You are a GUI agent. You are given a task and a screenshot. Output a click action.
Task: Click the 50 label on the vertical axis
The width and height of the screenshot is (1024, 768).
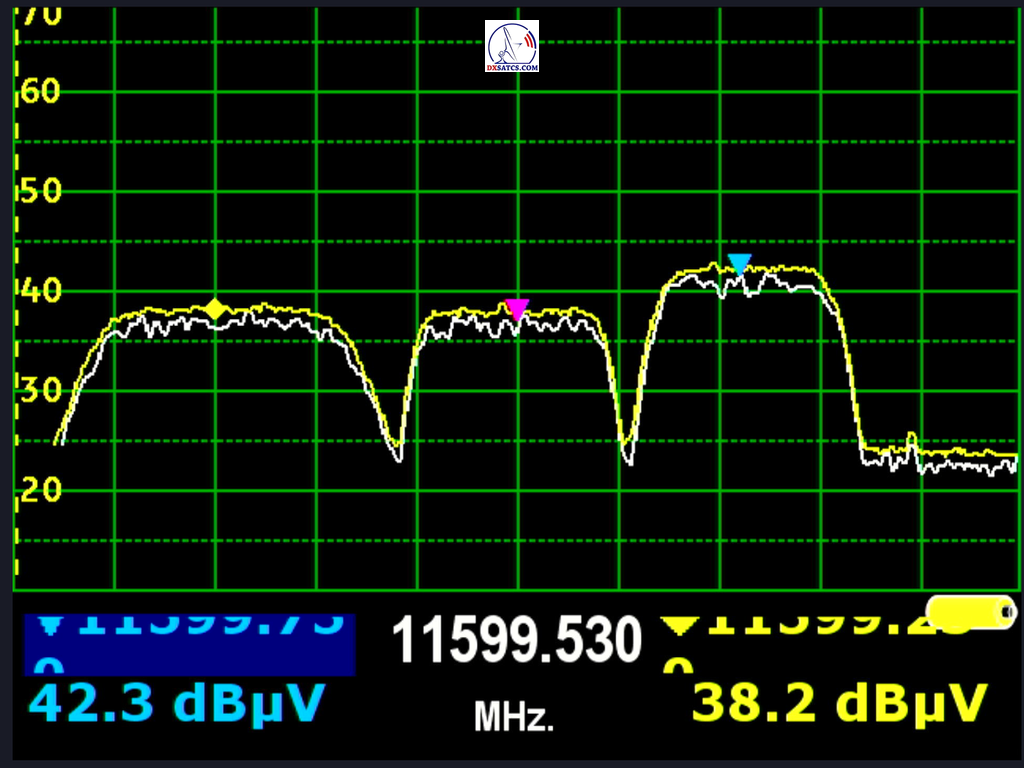(x=40, y=191)
